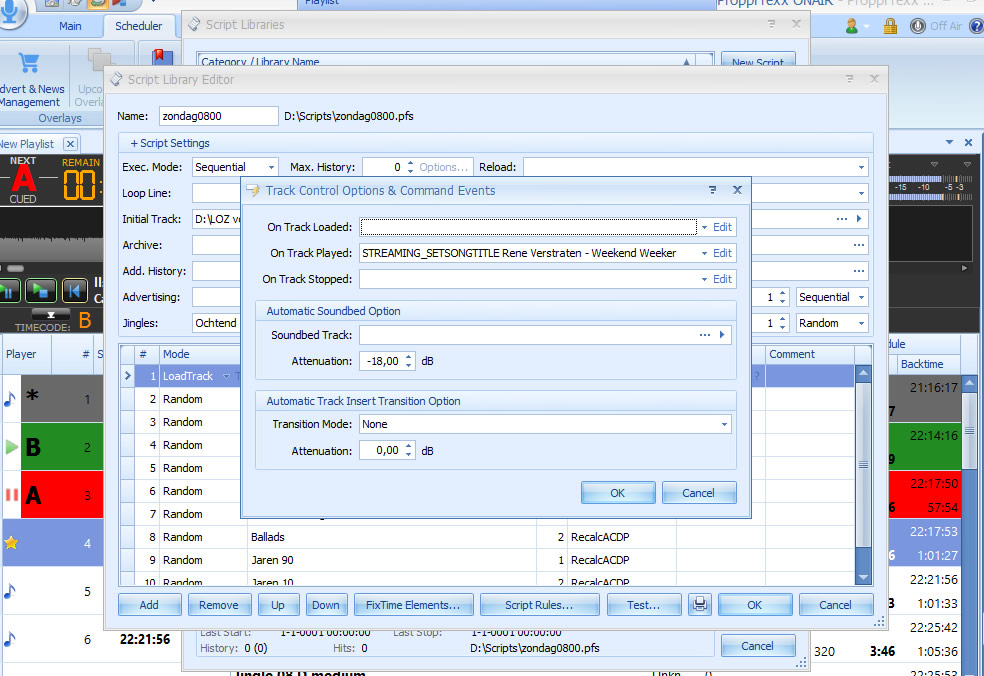Image resolution: width=984 pixels, height=676 pixels.
Task: Click Cancel in Track Control Options dialog
Action: click(x=698, y=493)
